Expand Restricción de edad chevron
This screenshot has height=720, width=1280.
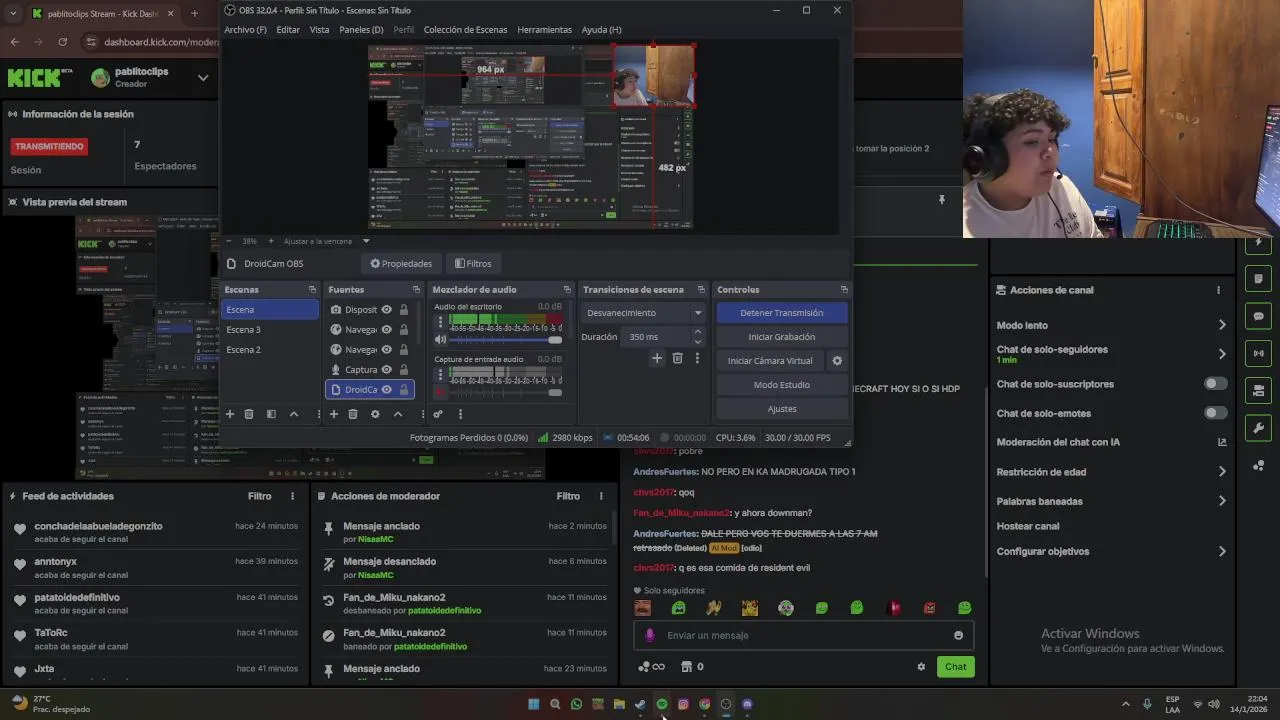coord(1221,472)
